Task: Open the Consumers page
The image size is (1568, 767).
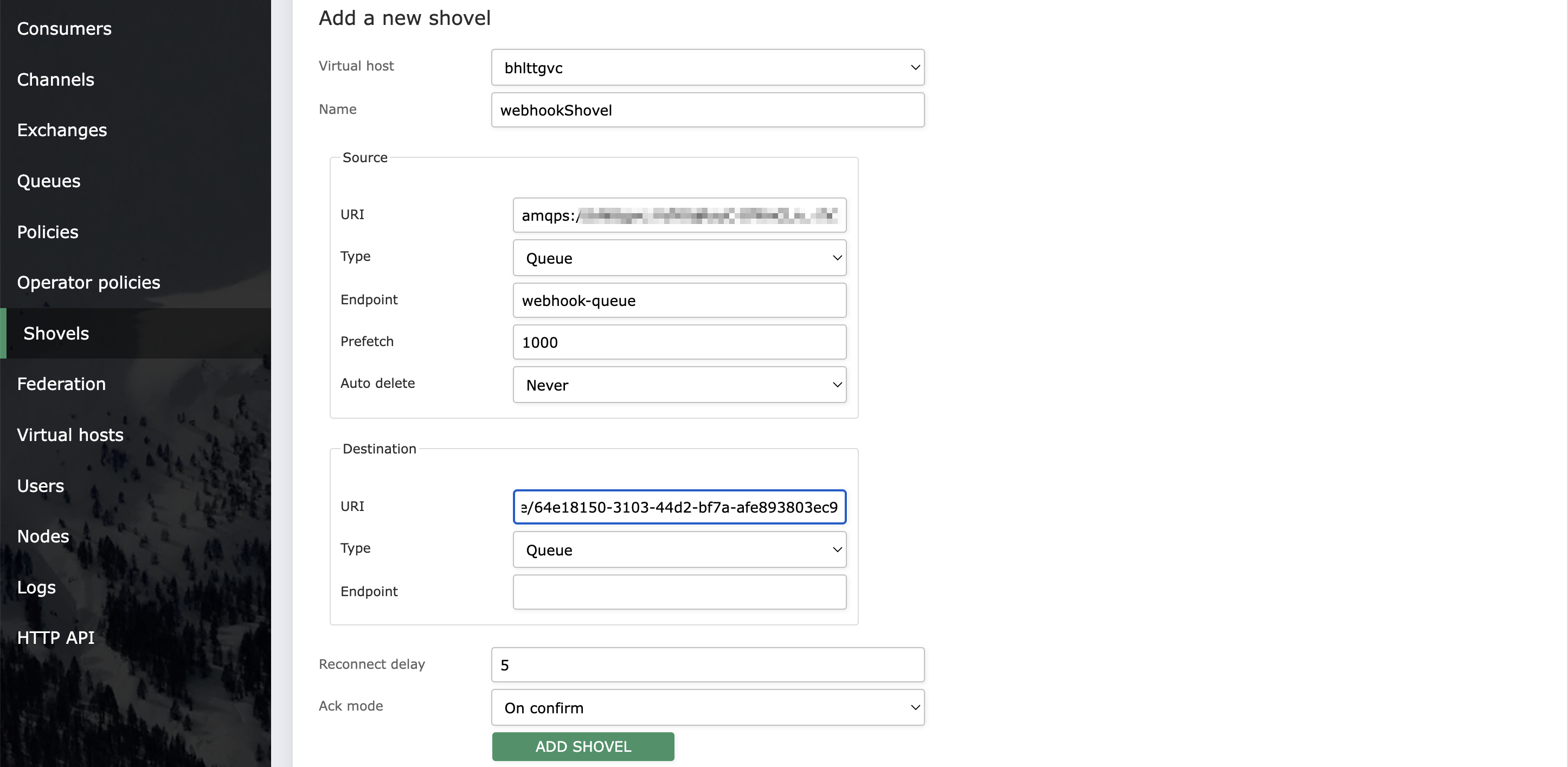Action: click(64, 28)
